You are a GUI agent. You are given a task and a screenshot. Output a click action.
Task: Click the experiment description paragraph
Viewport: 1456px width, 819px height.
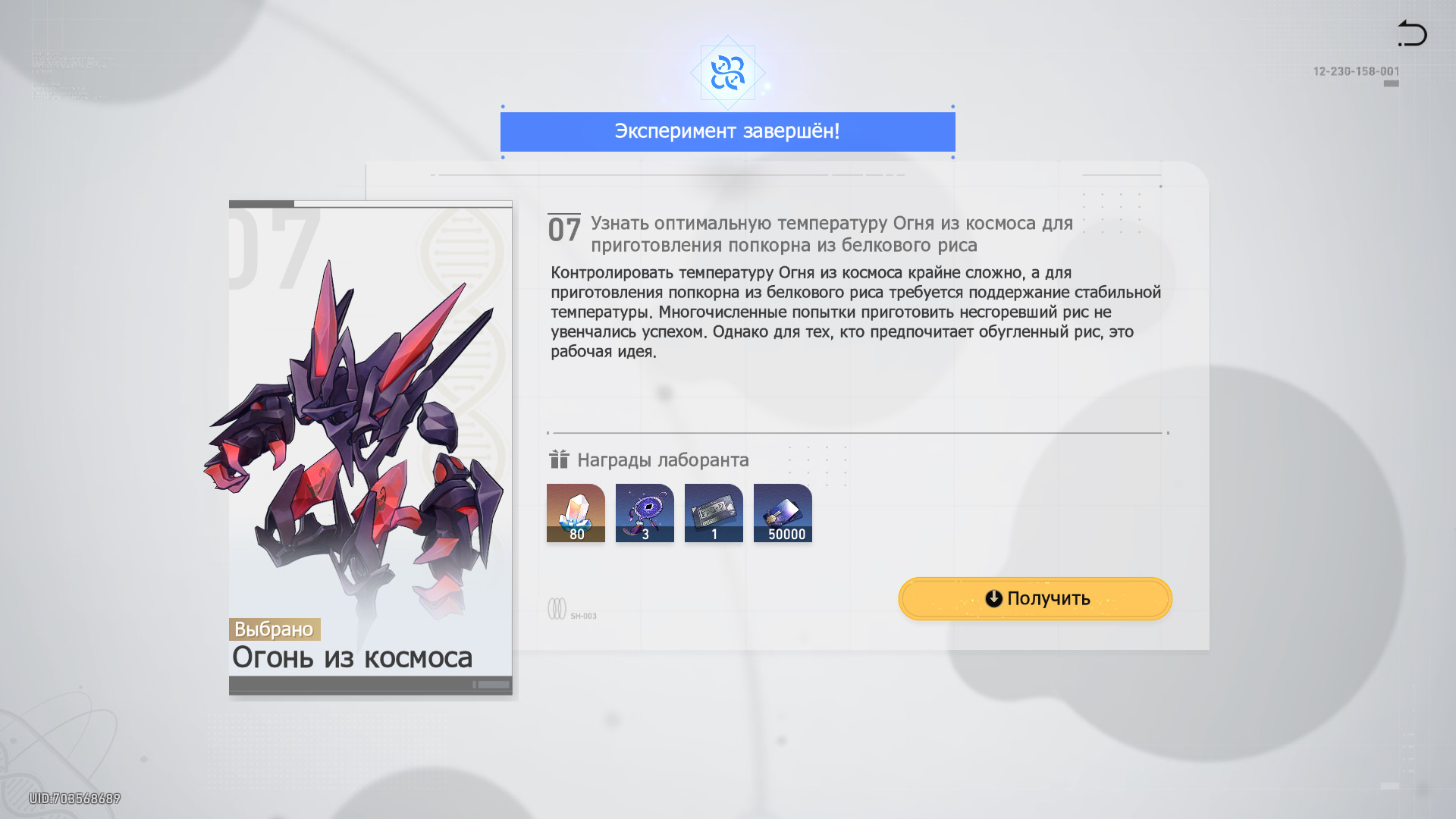855,312
